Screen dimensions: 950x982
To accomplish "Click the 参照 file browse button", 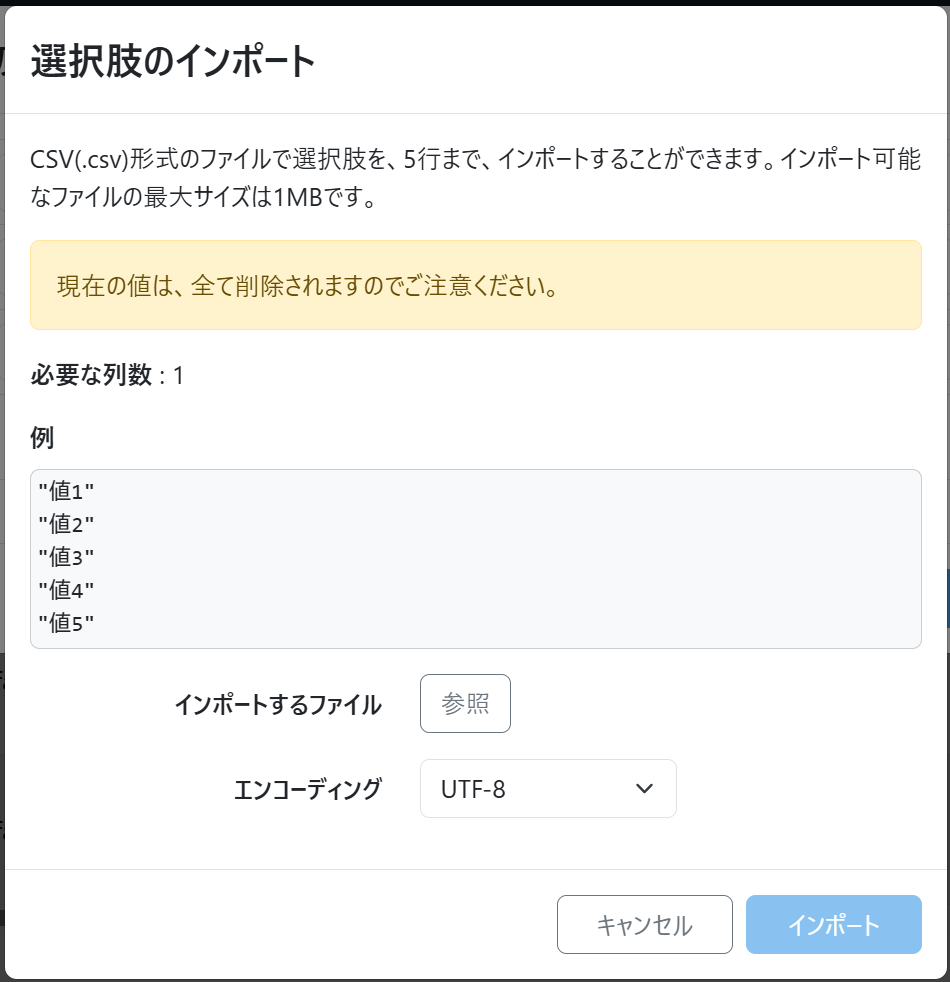I will 465,704.
